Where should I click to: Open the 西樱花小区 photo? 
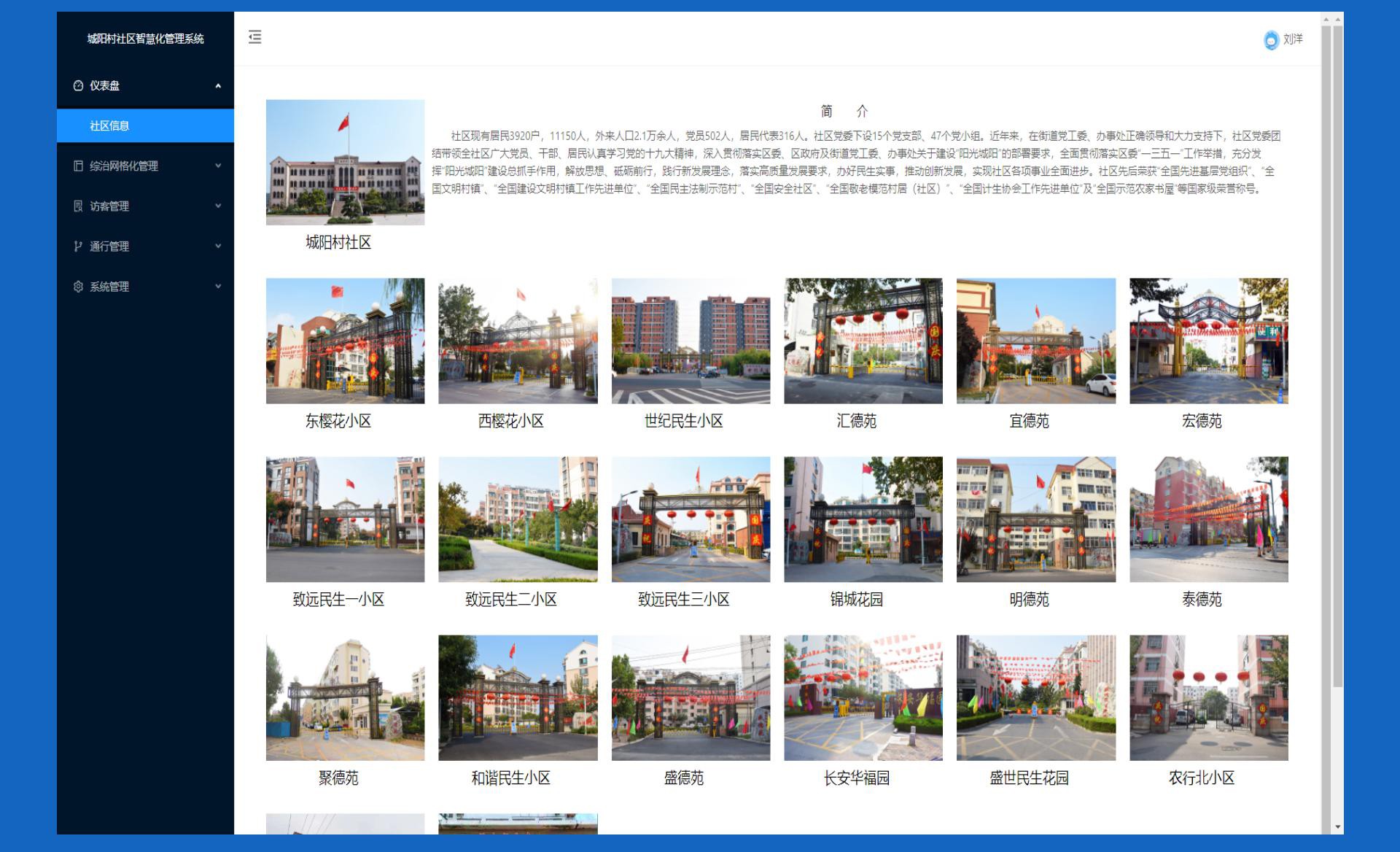(x=518, y=341)
